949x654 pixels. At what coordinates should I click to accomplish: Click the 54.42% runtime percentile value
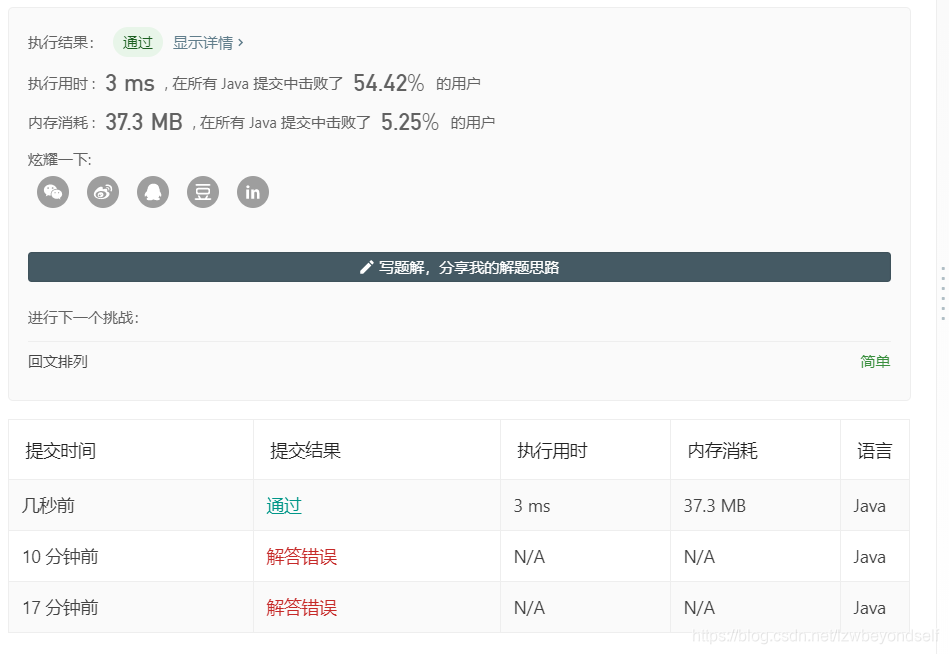[x=389, y=83]
